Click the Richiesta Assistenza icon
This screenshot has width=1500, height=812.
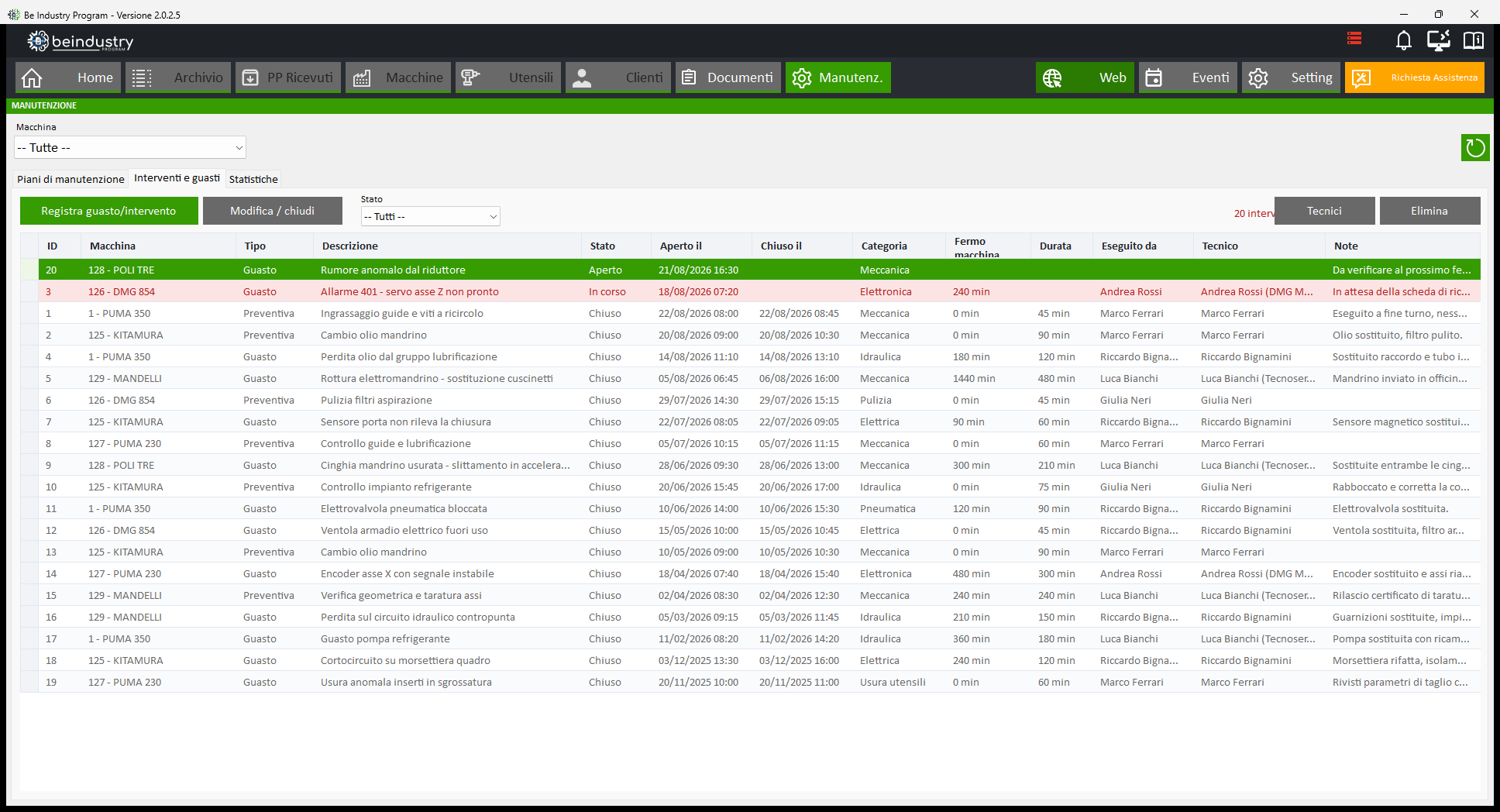[1361, 77]
